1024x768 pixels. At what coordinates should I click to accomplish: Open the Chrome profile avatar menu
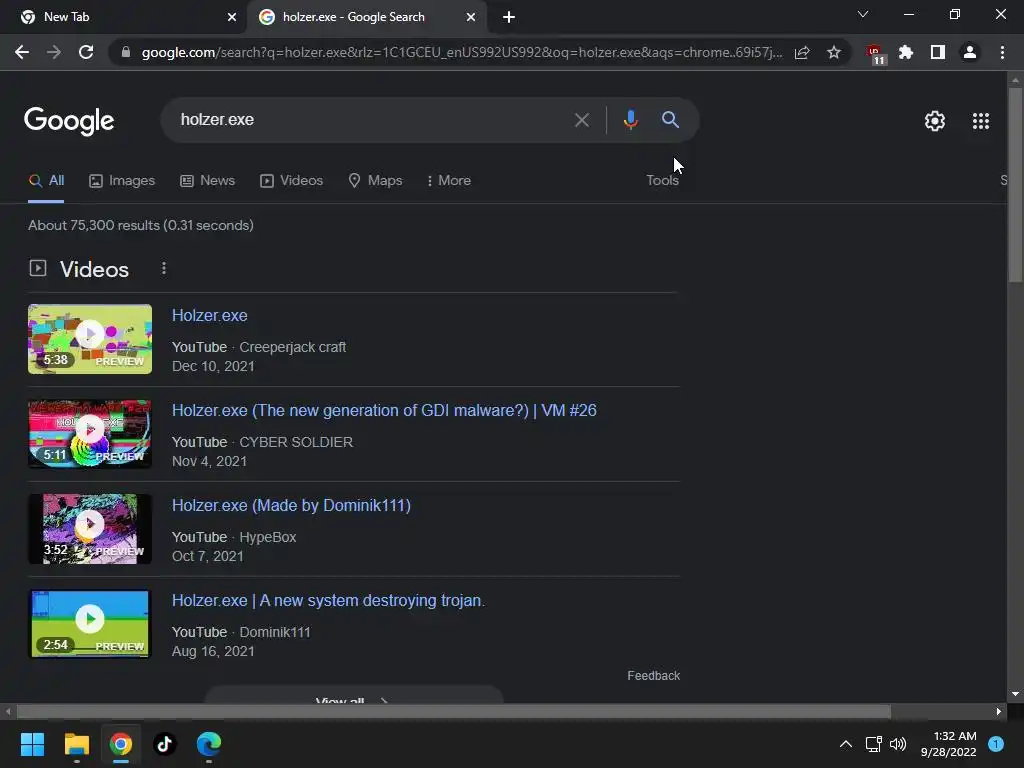(x=970, y=52)
